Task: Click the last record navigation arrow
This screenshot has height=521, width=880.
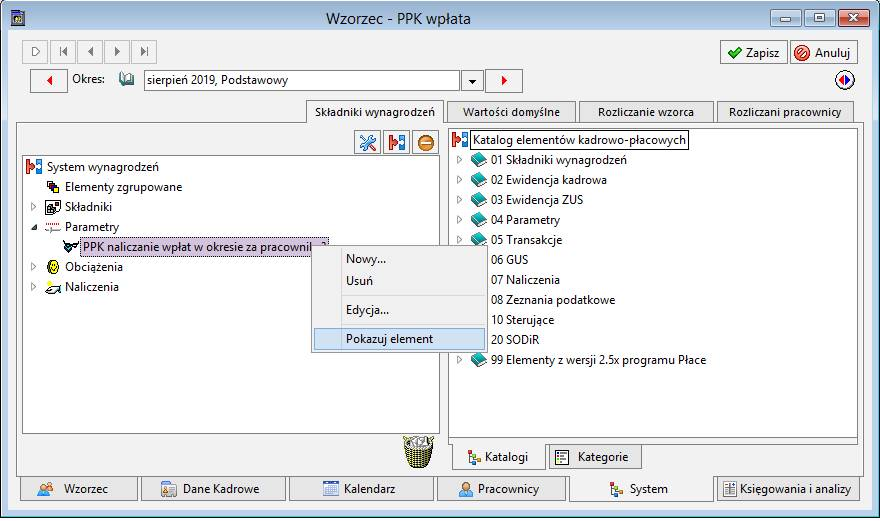Action: pyautogui.click(x=144, y=51)
